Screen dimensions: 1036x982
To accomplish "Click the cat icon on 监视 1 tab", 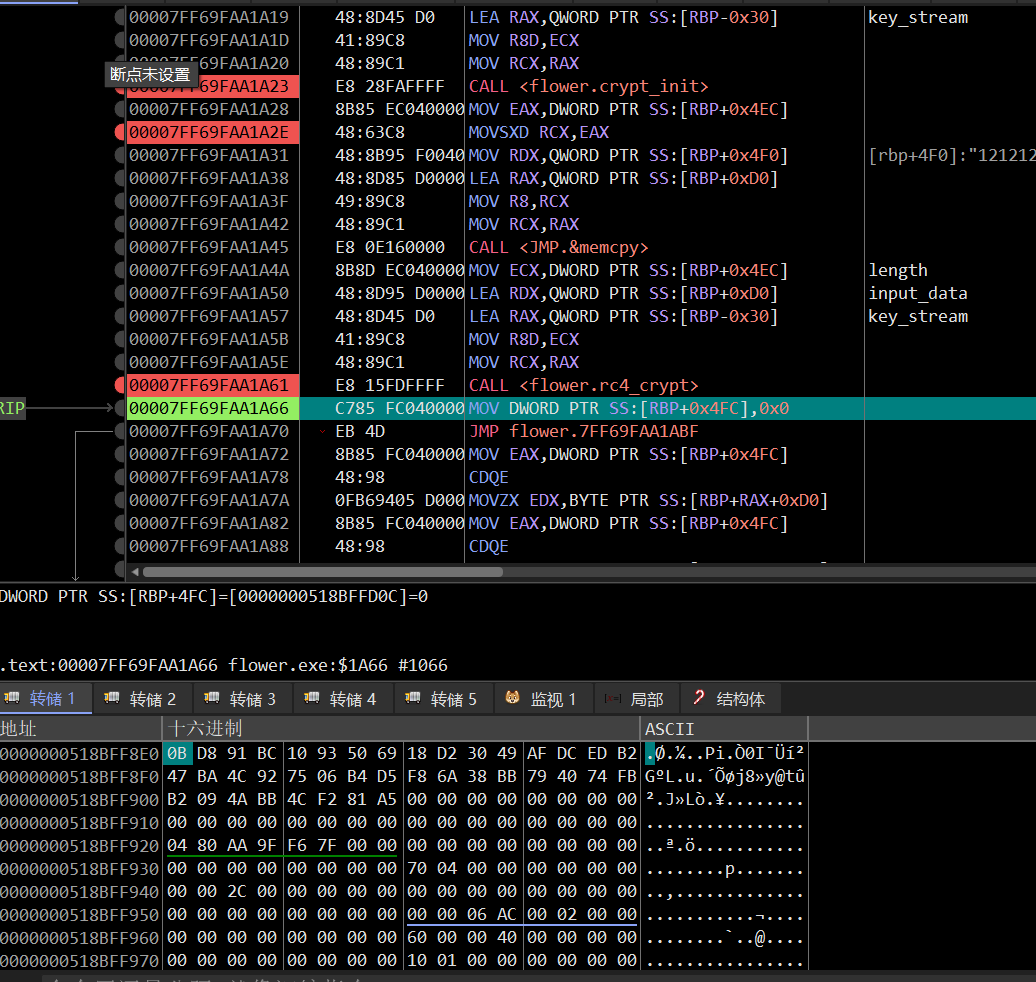I will click(511, 699).
